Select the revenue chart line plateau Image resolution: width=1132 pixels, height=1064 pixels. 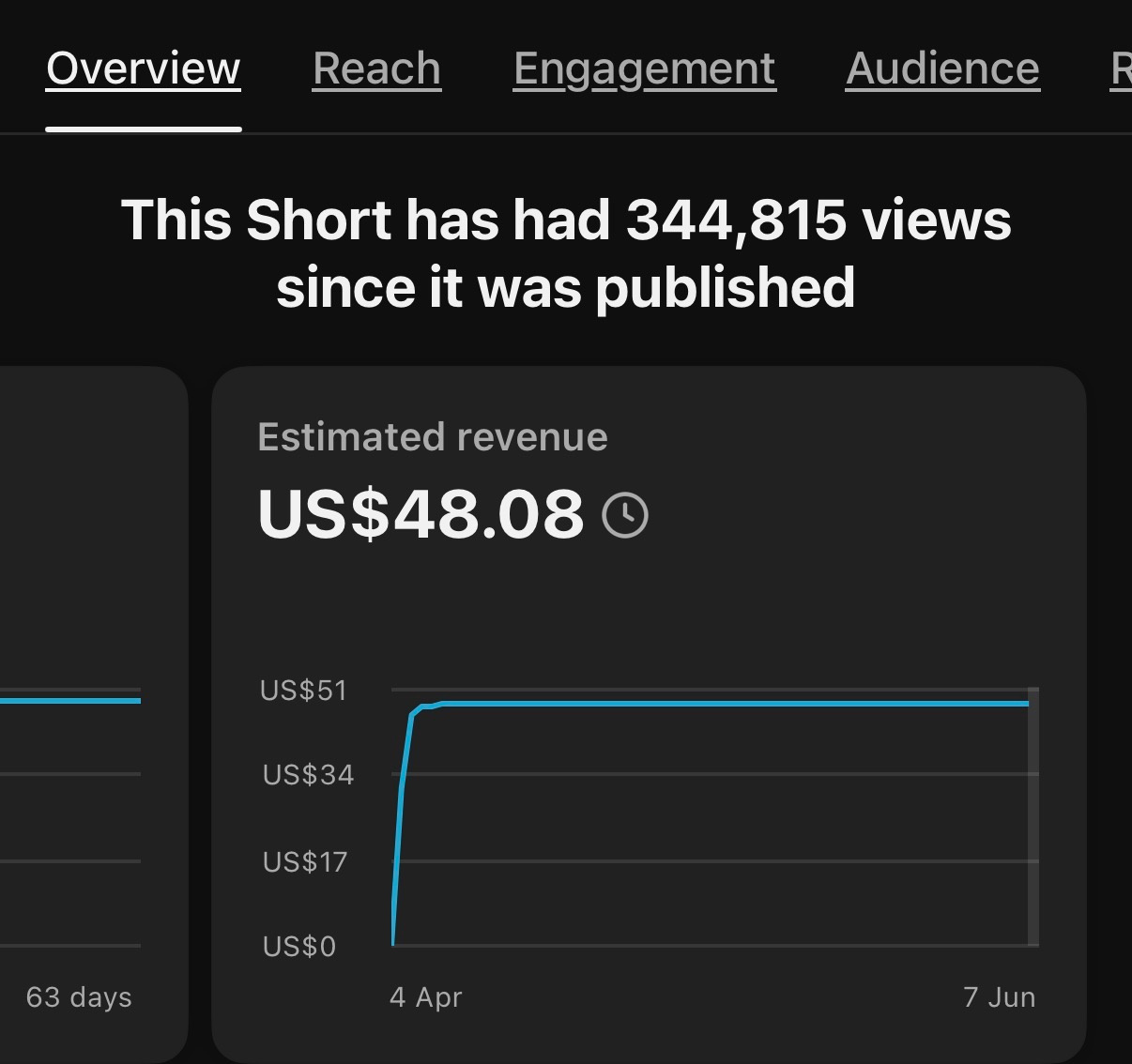(732, 703)
